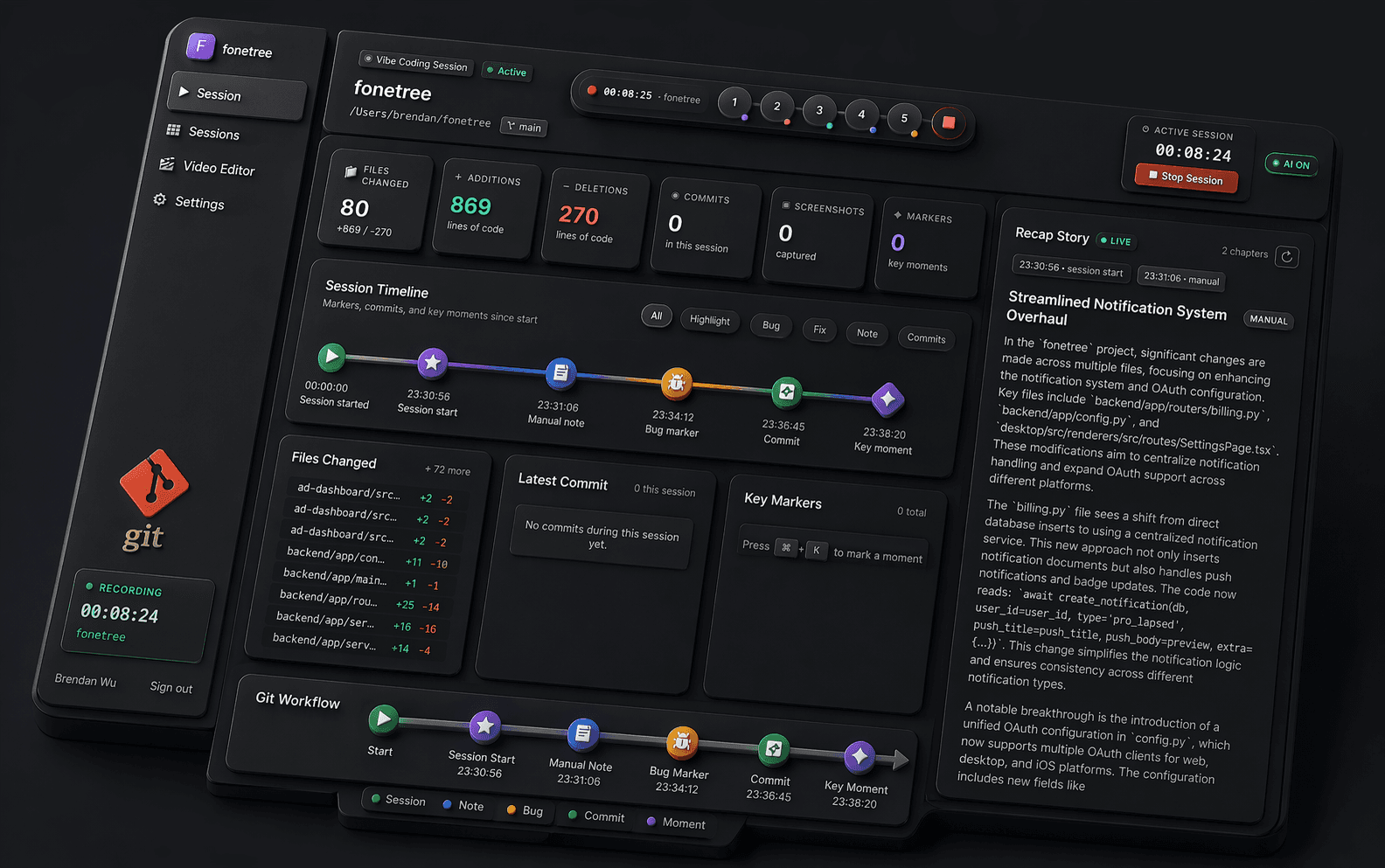Expand the +72 more files list

coord(447,470)
